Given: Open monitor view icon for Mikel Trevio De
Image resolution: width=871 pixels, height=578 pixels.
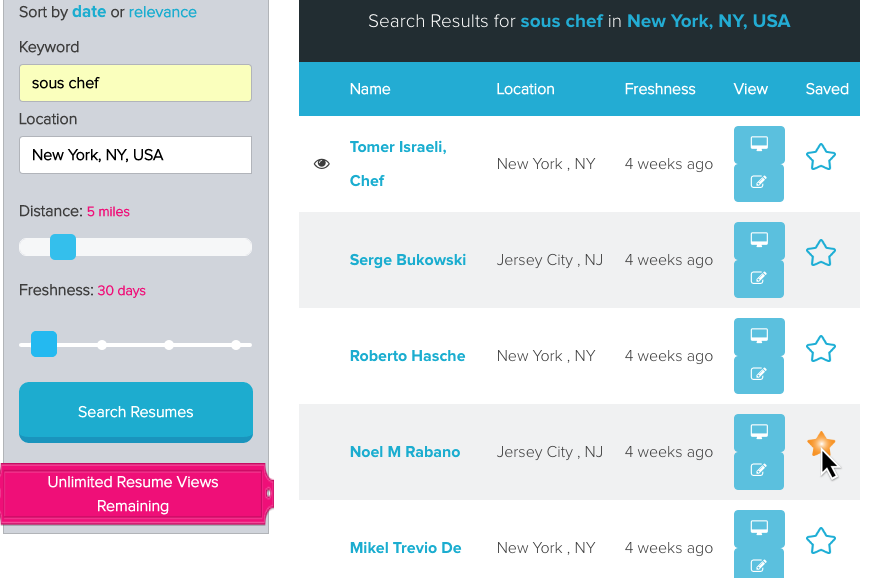Looking at the screenshot, I should tap(759, 528).
